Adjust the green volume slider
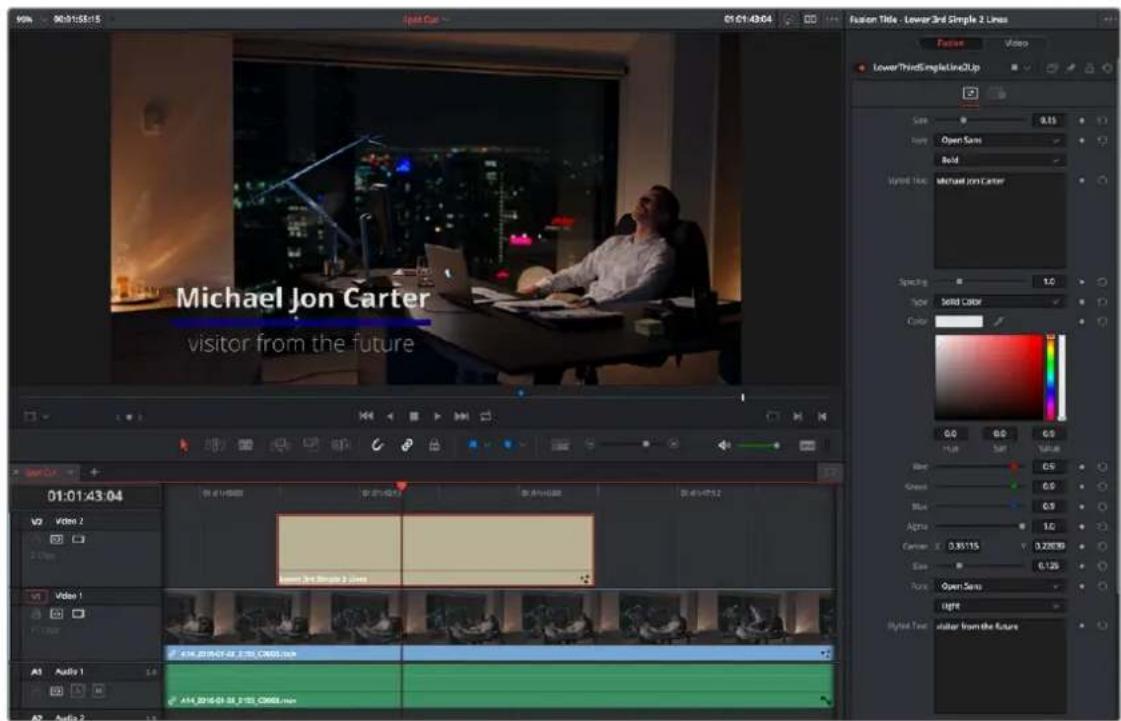This screenshot has width=1121, height=721. (x=758, y=445)
